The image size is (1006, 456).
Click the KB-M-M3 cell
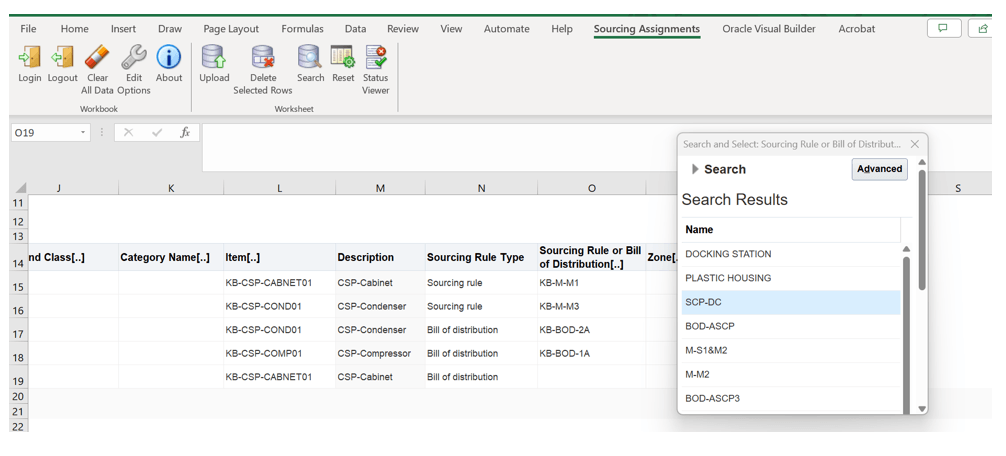click(592, 307)
